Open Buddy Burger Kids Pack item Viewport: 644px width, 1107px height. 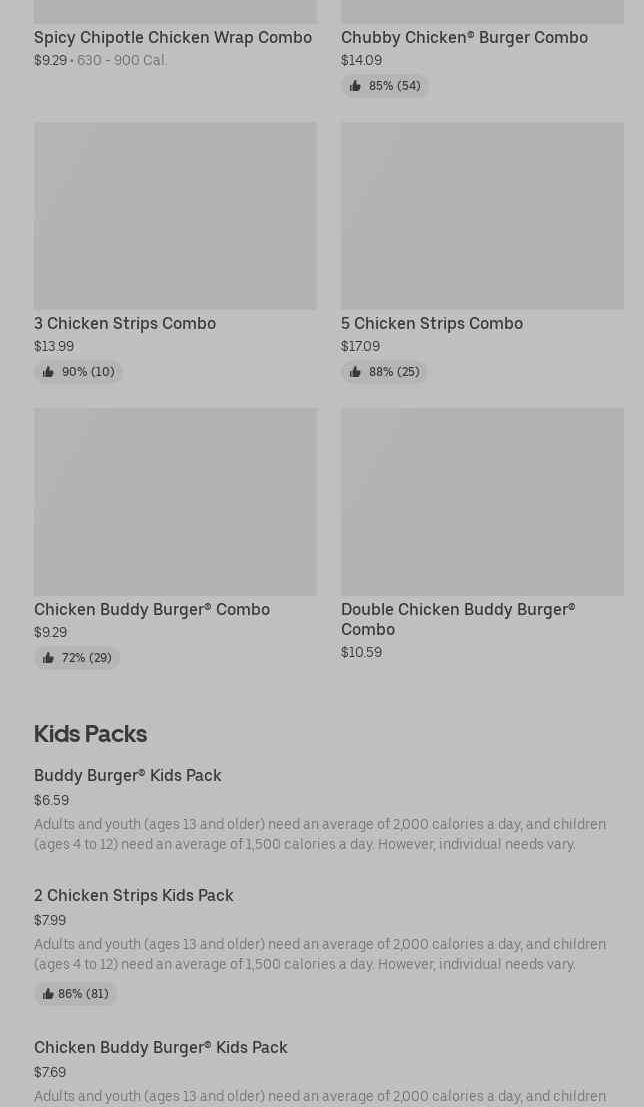(128, 776)
